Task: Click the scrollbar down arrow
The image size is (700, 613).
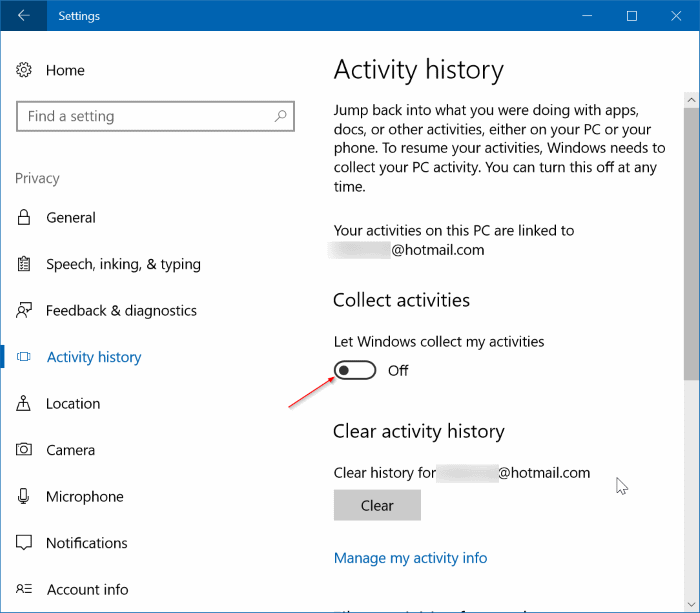Action: point(692,605)
